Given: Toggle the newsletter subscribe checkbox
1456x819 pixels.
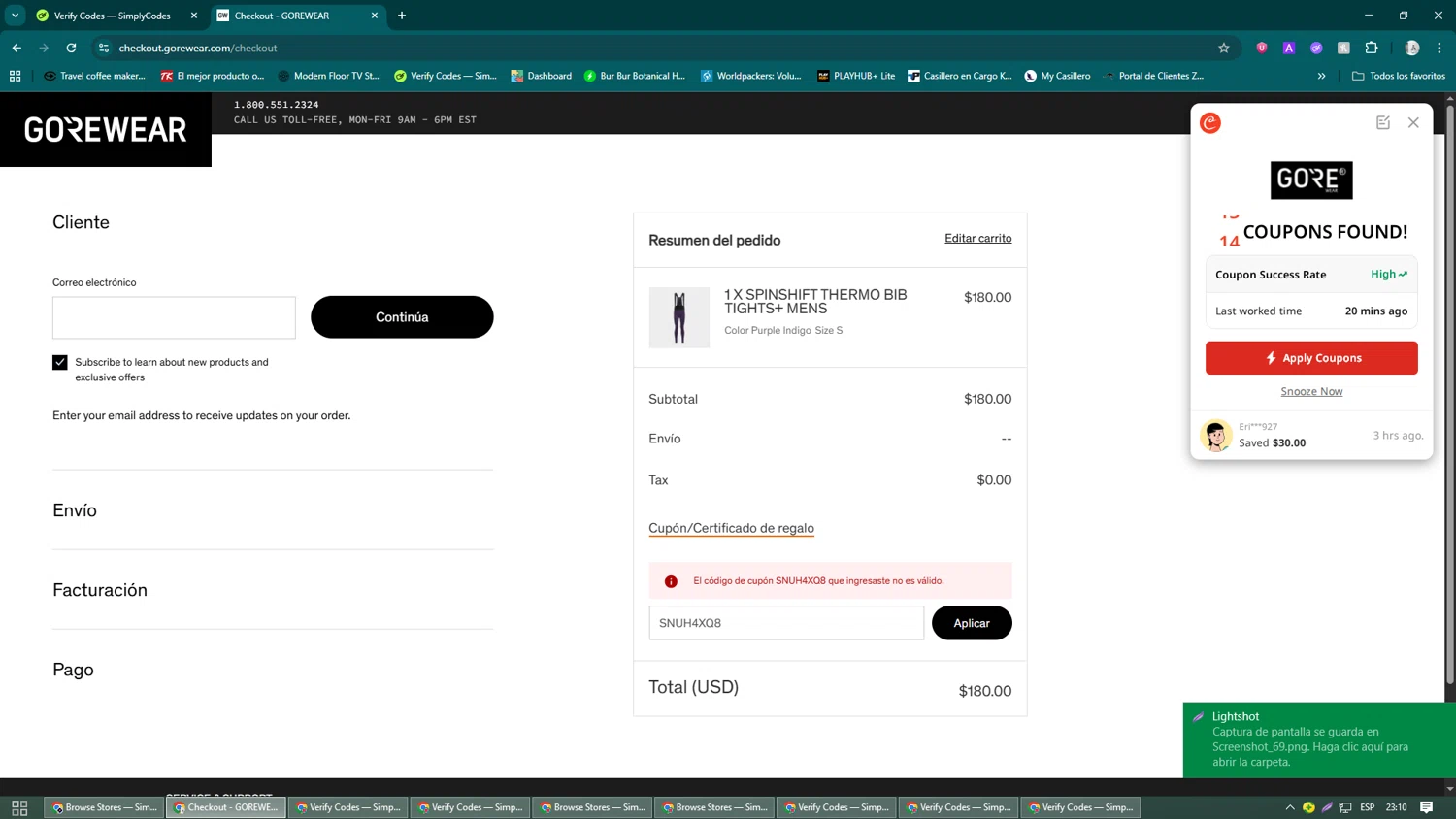Looking at the screenshot, I should 60,362.
